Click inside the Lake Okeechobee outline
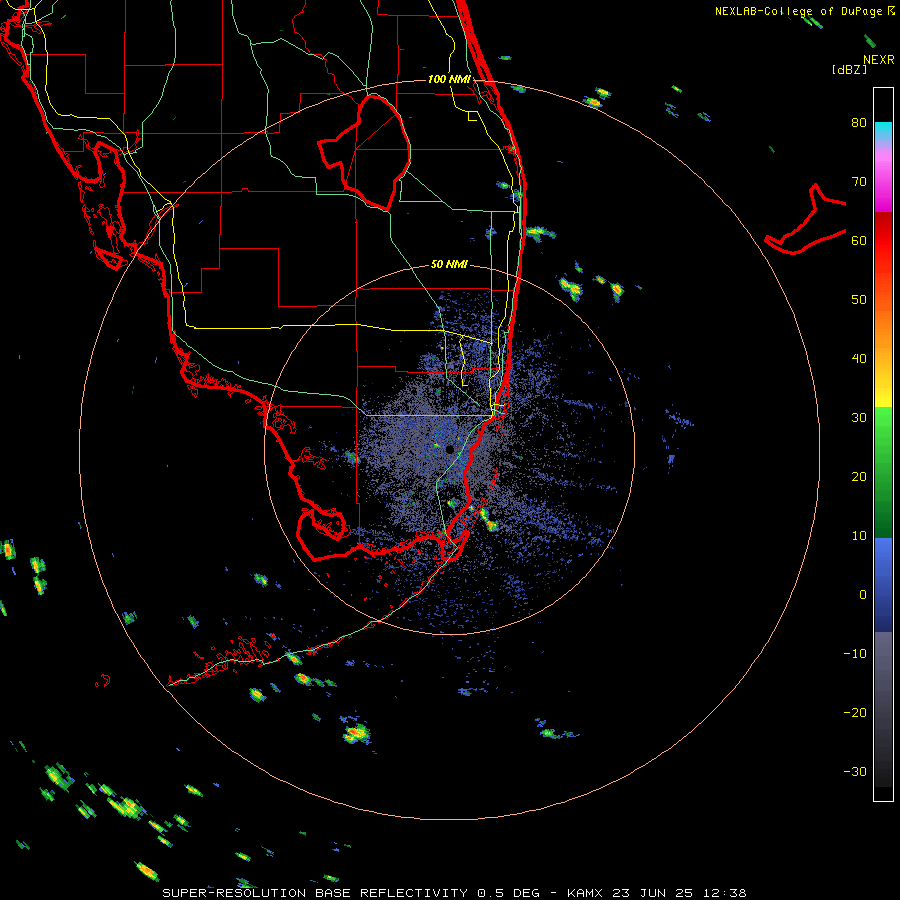The image size is (900, 900). pyautogui.click(x=376, y=155)
